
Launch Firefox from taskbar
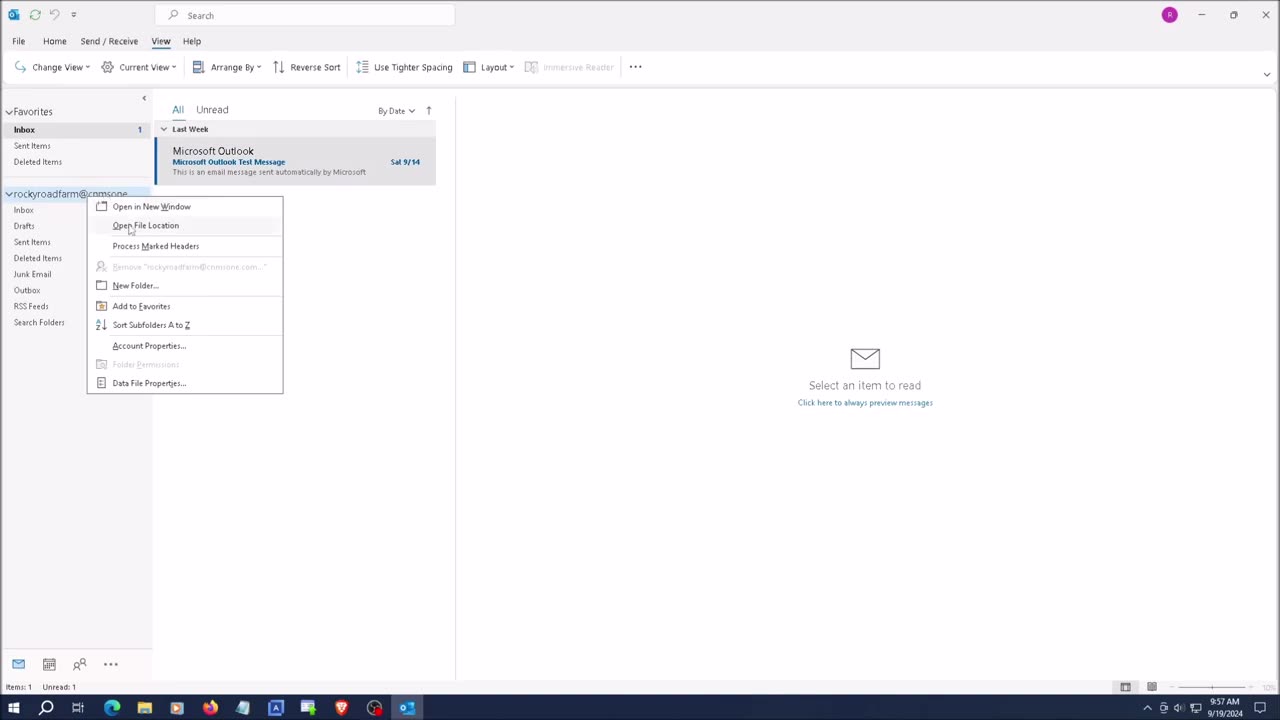click(210, 708)
